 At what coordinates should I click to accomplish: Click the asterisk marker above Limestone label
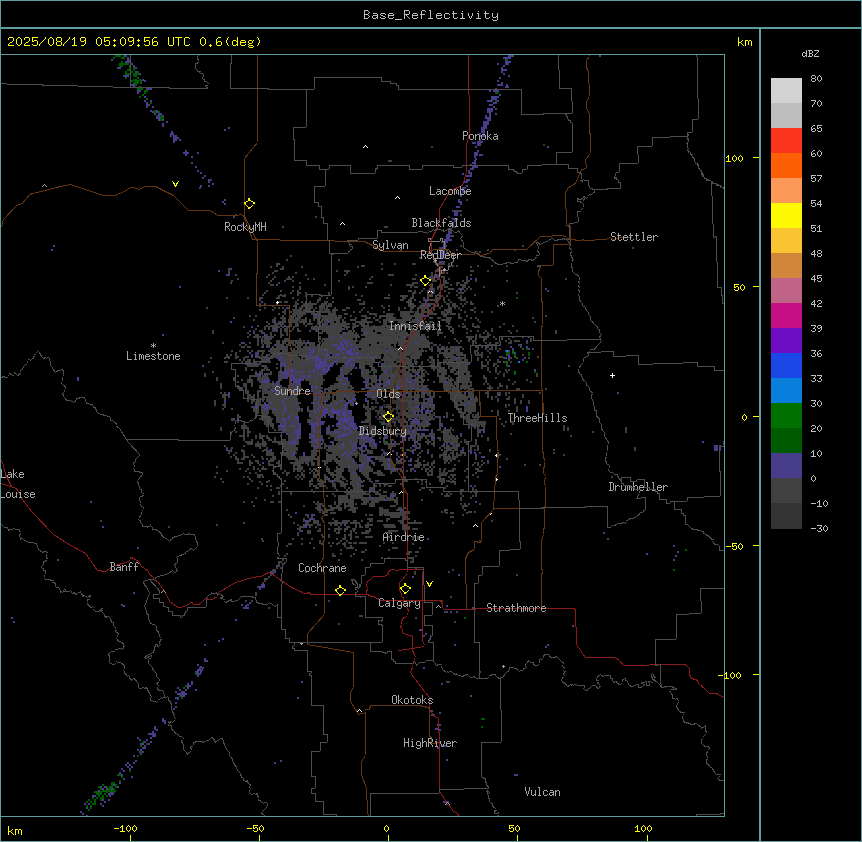click(x=153, y=345)
